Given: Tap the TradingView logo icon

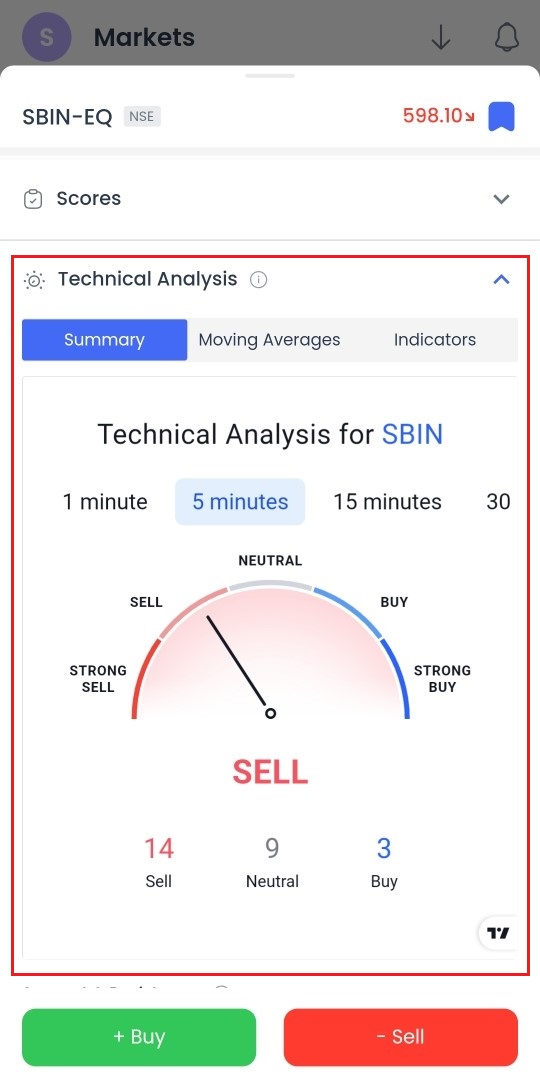Looking at the screenshot, I should click(x=498, y=933).
